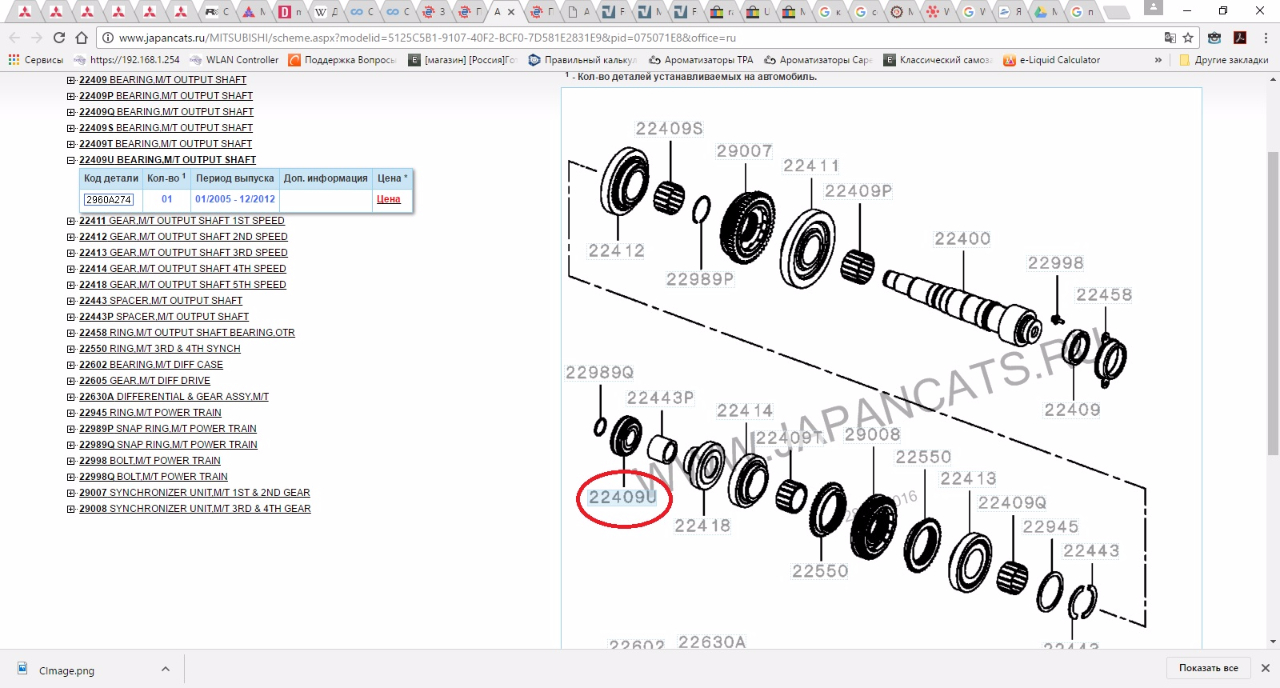
Task: Click Показать все to show all downloads
Action: pyautogui.click(x=1208, y=668)
